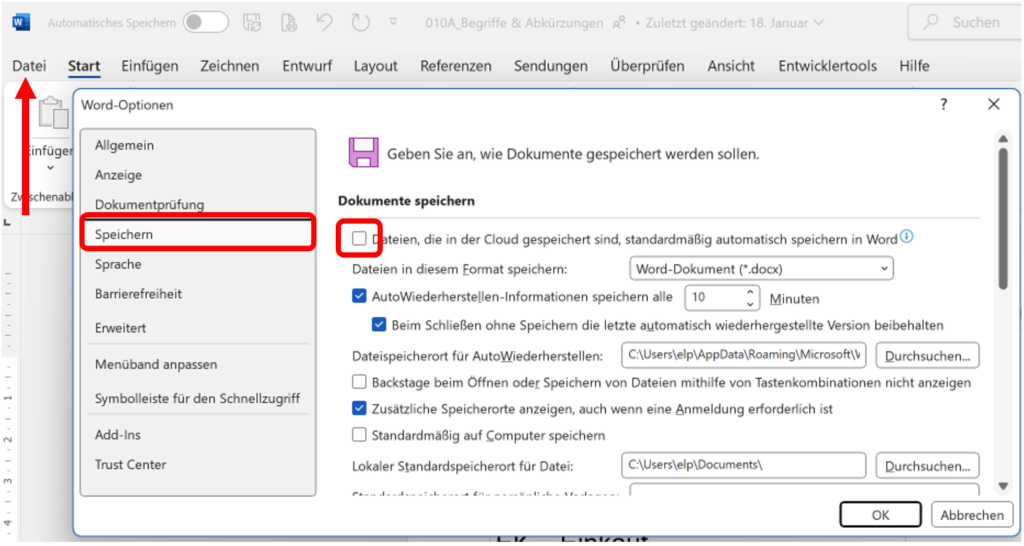The width and height of the screenshot is (1024, 546).
Task: Open the Sendungen ribbon tab
Action: (551, 66)
